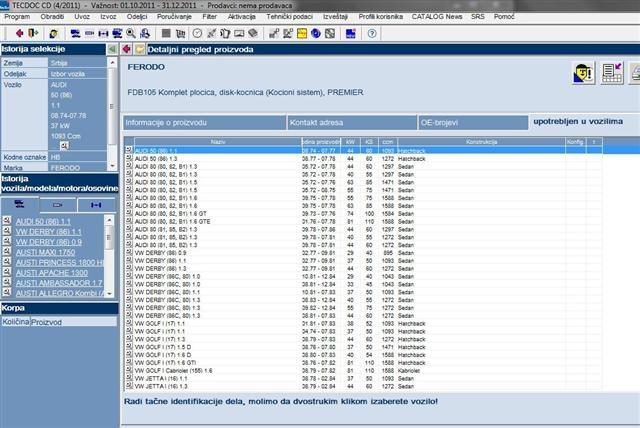Open the shopping cart toolbar icon
The image size is (640, 428).
[180, 33]
